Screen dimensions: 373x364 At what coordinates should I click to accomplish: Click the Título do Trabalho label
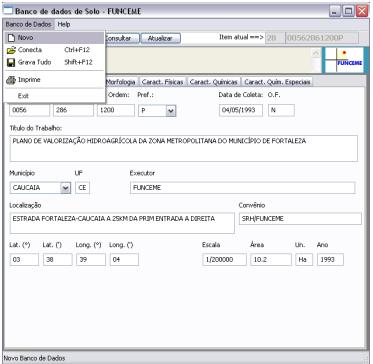click(x=36, y=128)
